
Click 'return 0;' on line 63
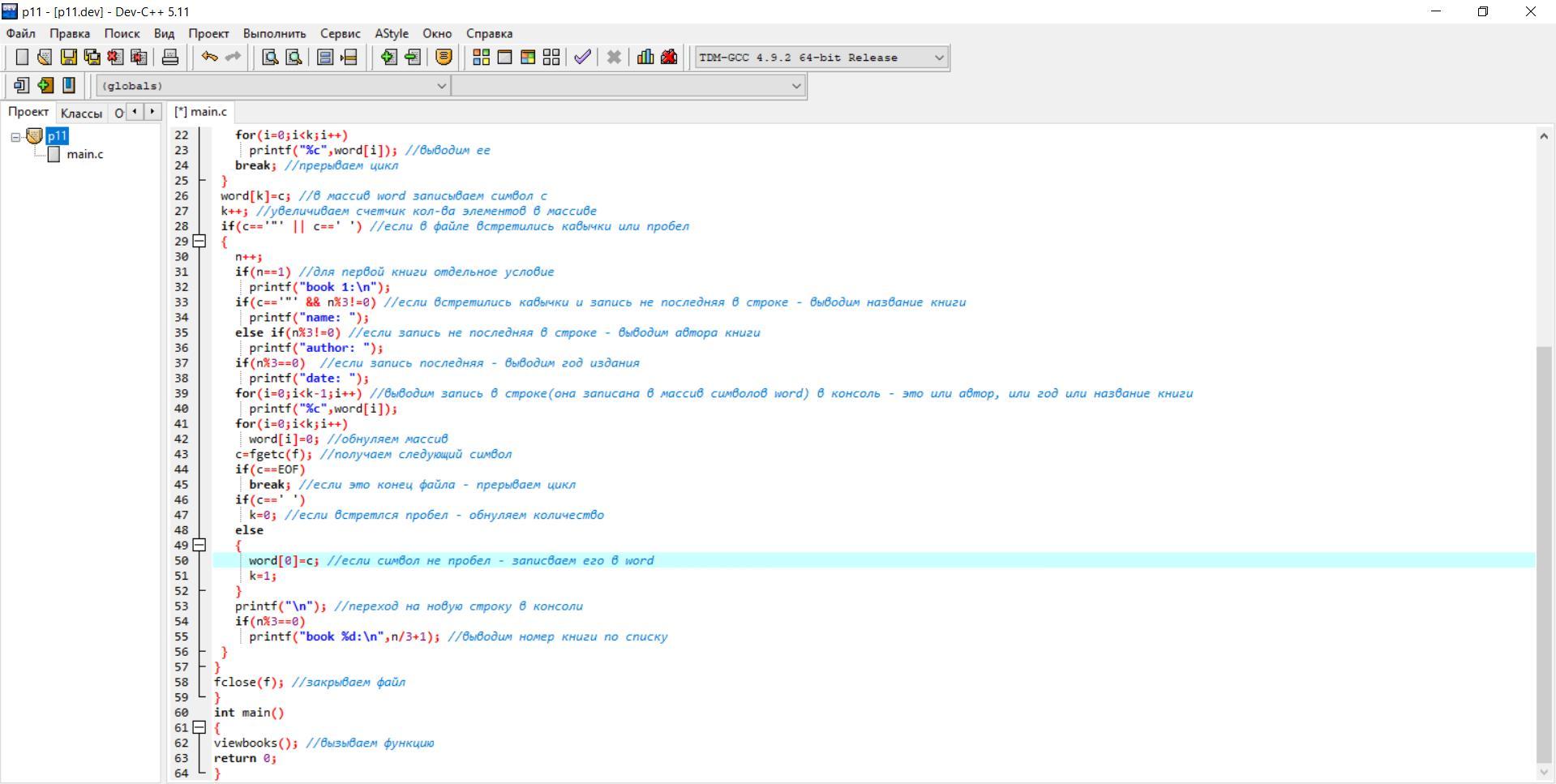(x=245, y=758)
